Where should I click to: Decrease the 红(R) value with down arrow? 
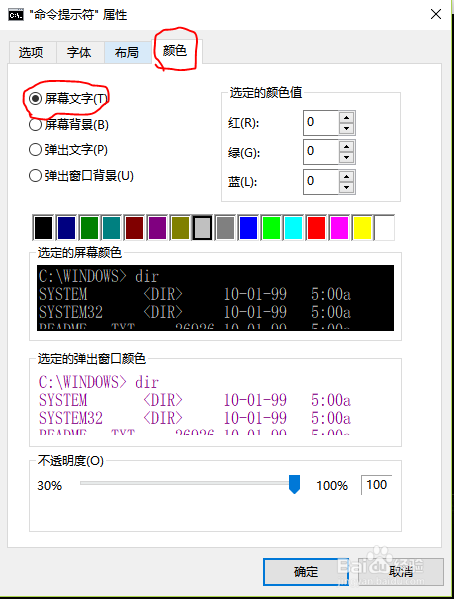[x=346, y=128]
